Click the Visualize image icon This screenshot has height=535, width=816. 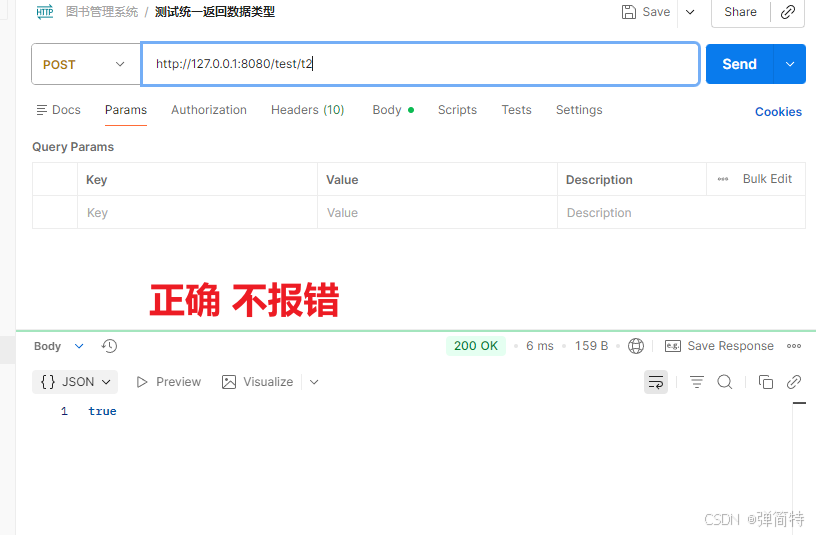229,382
